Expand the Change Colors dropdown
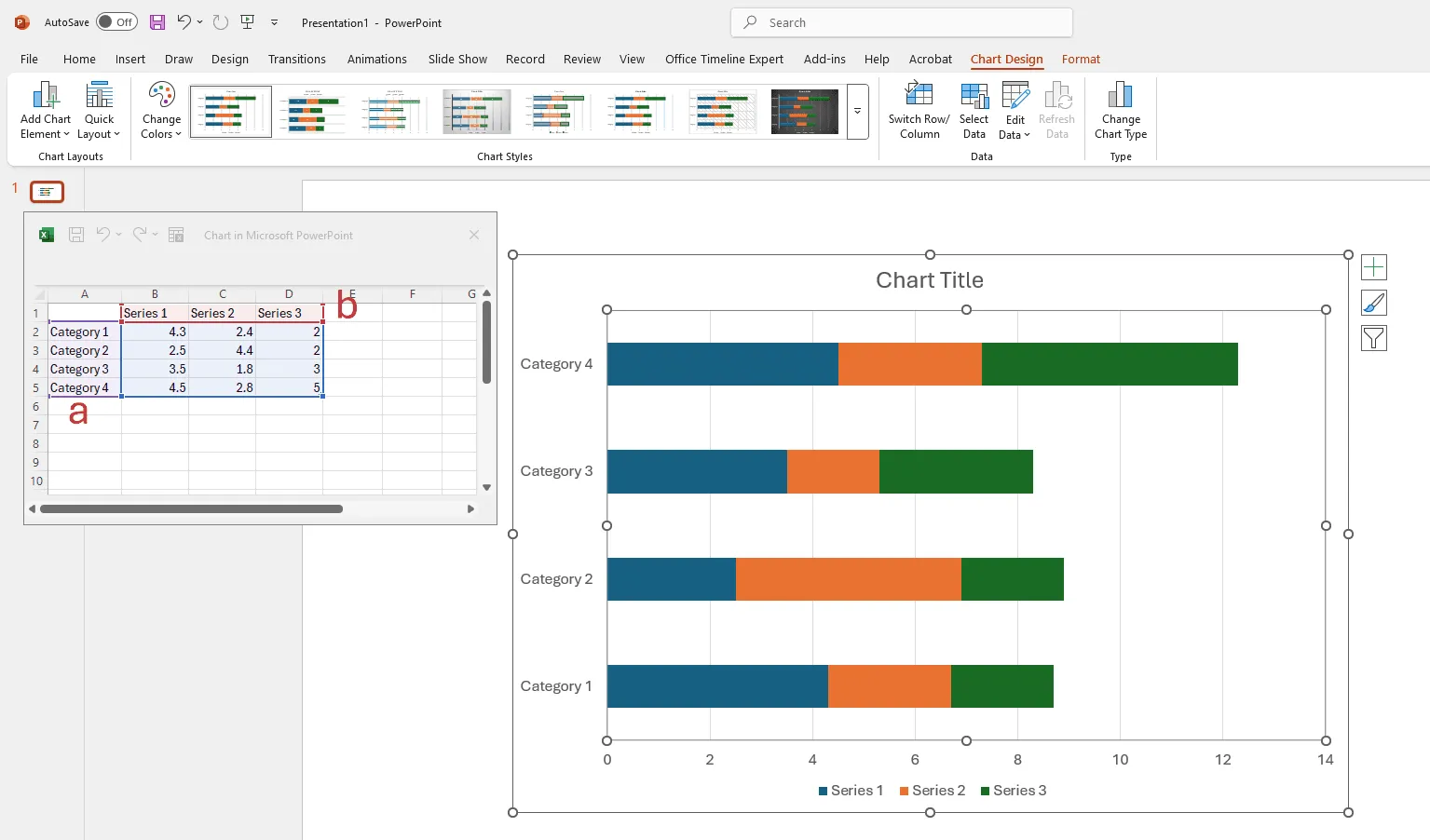1430x840 pixels. 161,110
